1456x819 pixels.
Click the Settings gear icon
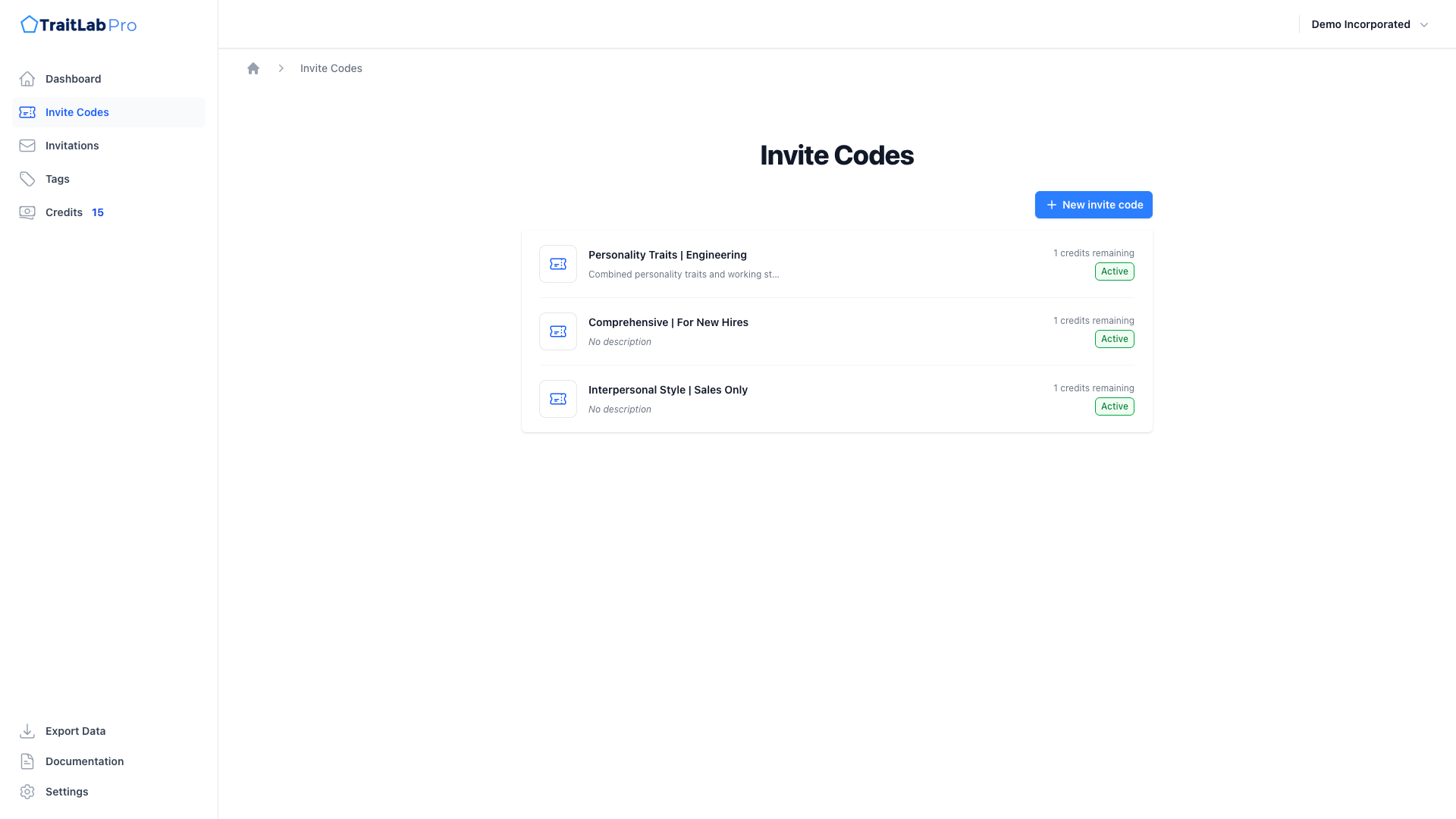tap(27, 792)
